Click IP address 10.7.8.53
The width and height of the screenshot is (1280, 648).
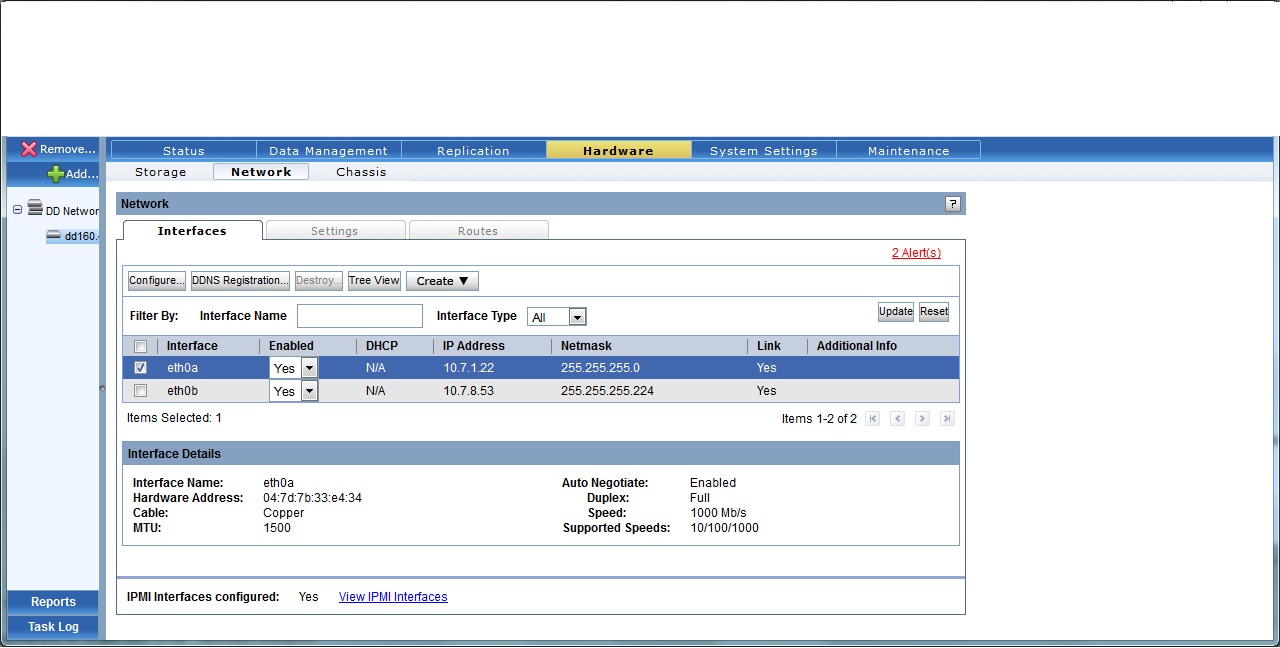pos(468,391)
